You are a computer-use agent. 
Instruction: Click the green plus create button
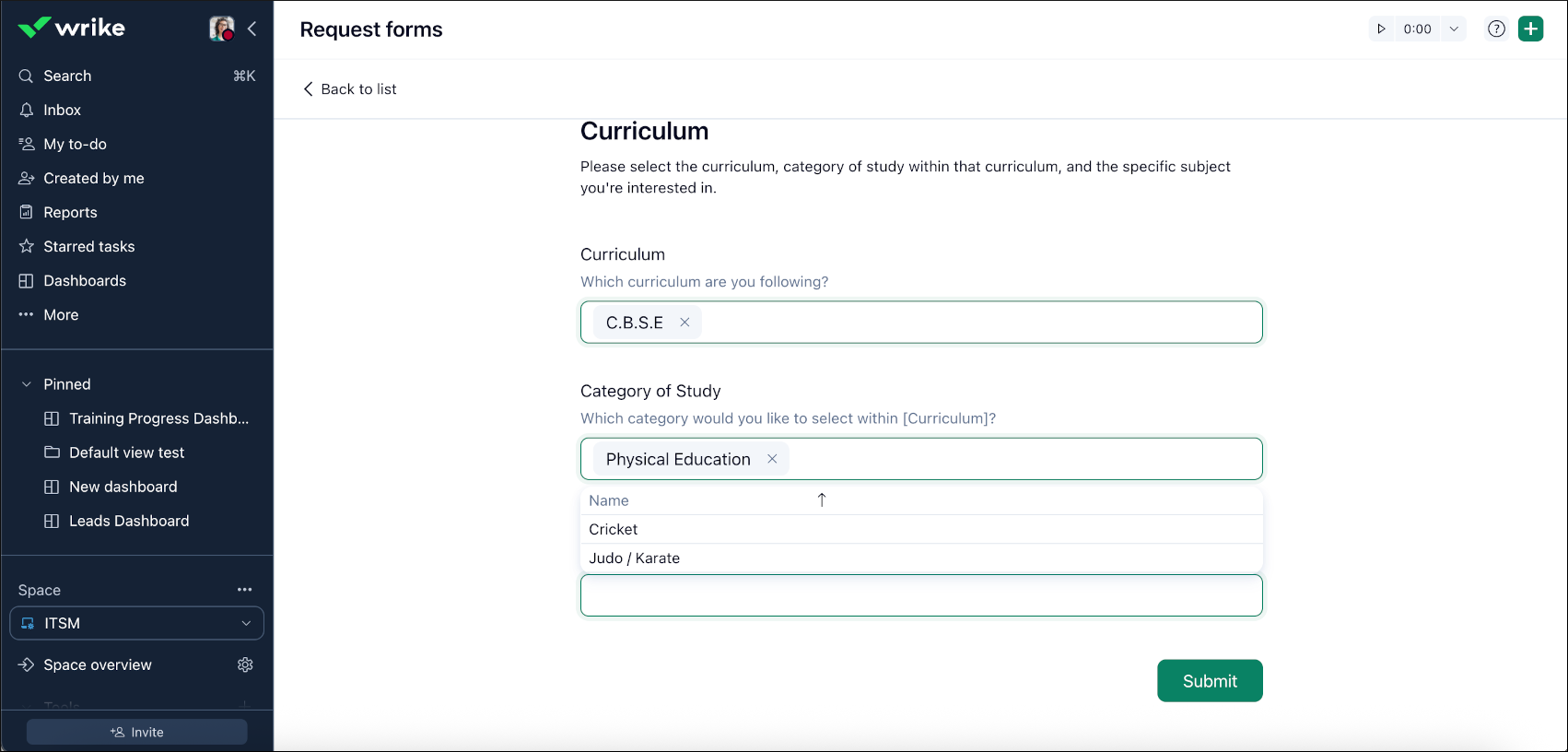[1531, 29]
